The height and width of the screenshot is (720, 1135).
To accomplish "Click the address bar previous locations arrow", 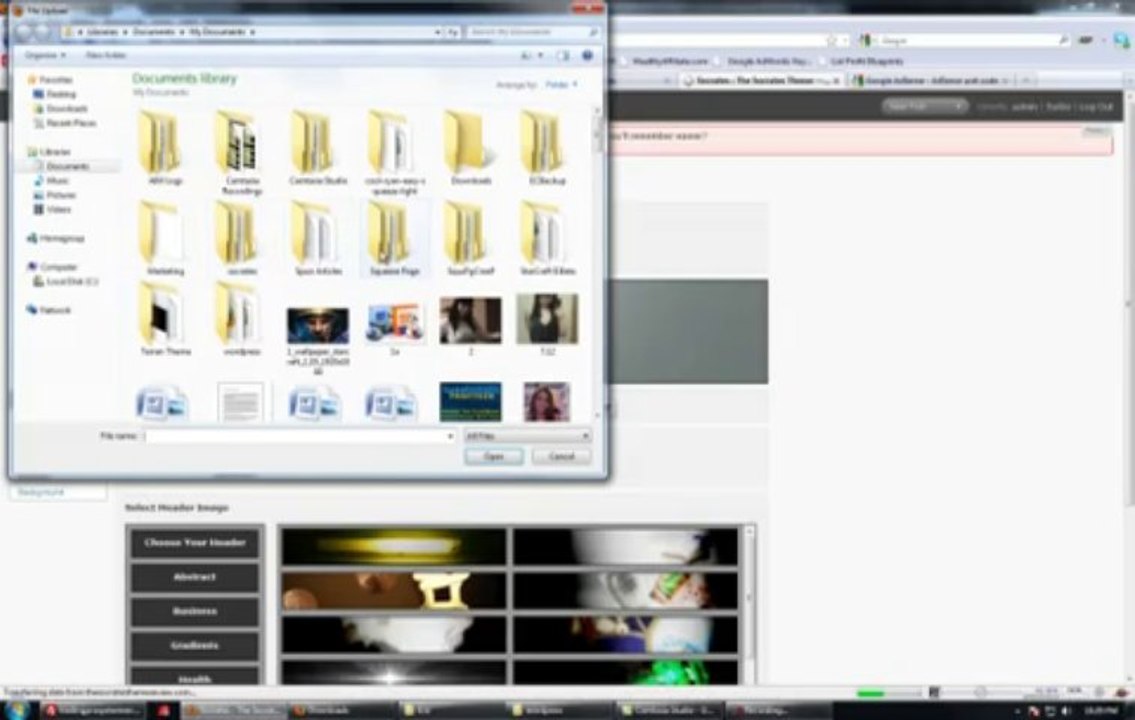I will tap(437, 32).
